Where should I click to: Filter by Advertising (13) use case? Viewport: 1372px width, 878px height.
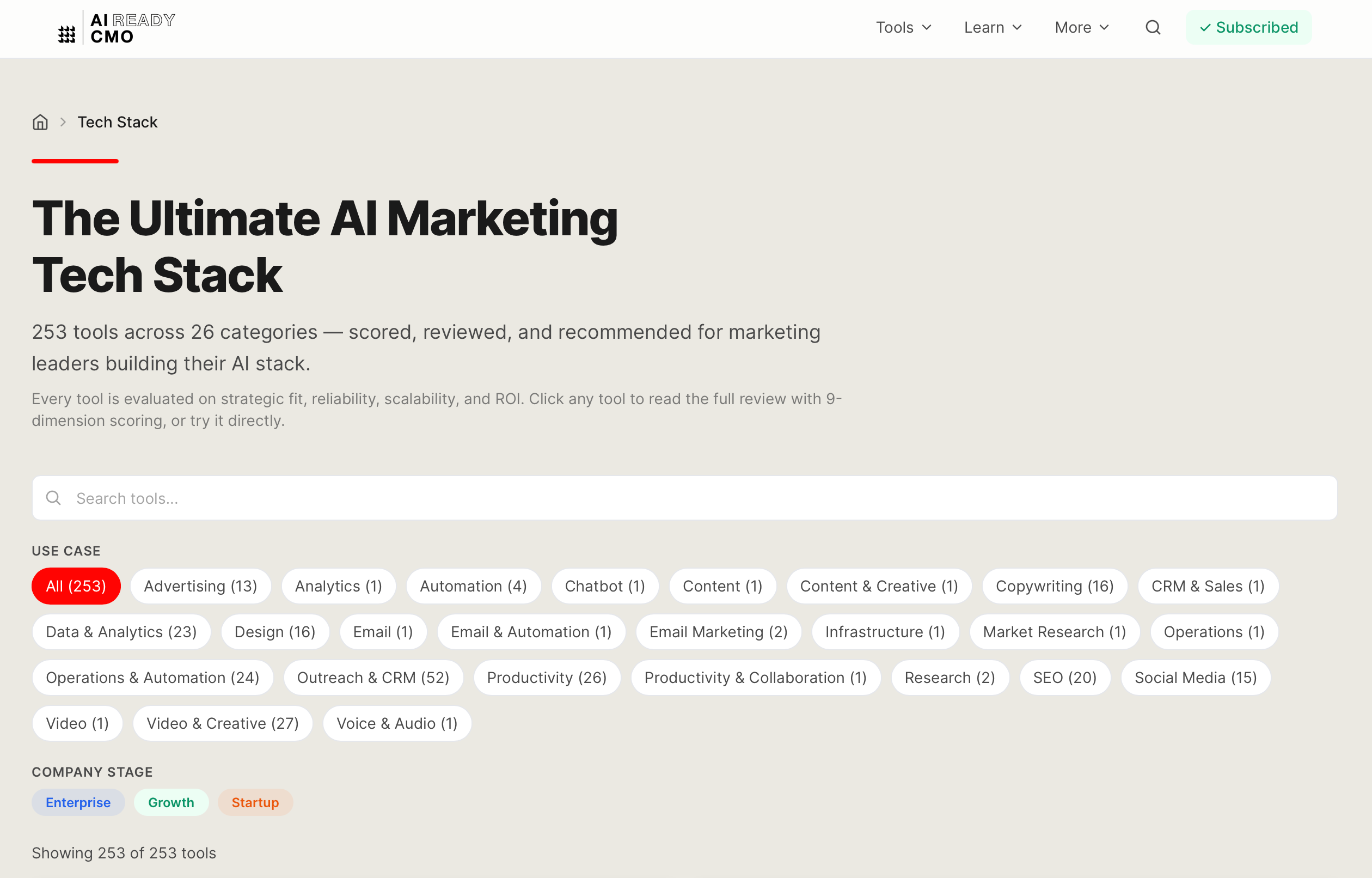coord(200,586)
